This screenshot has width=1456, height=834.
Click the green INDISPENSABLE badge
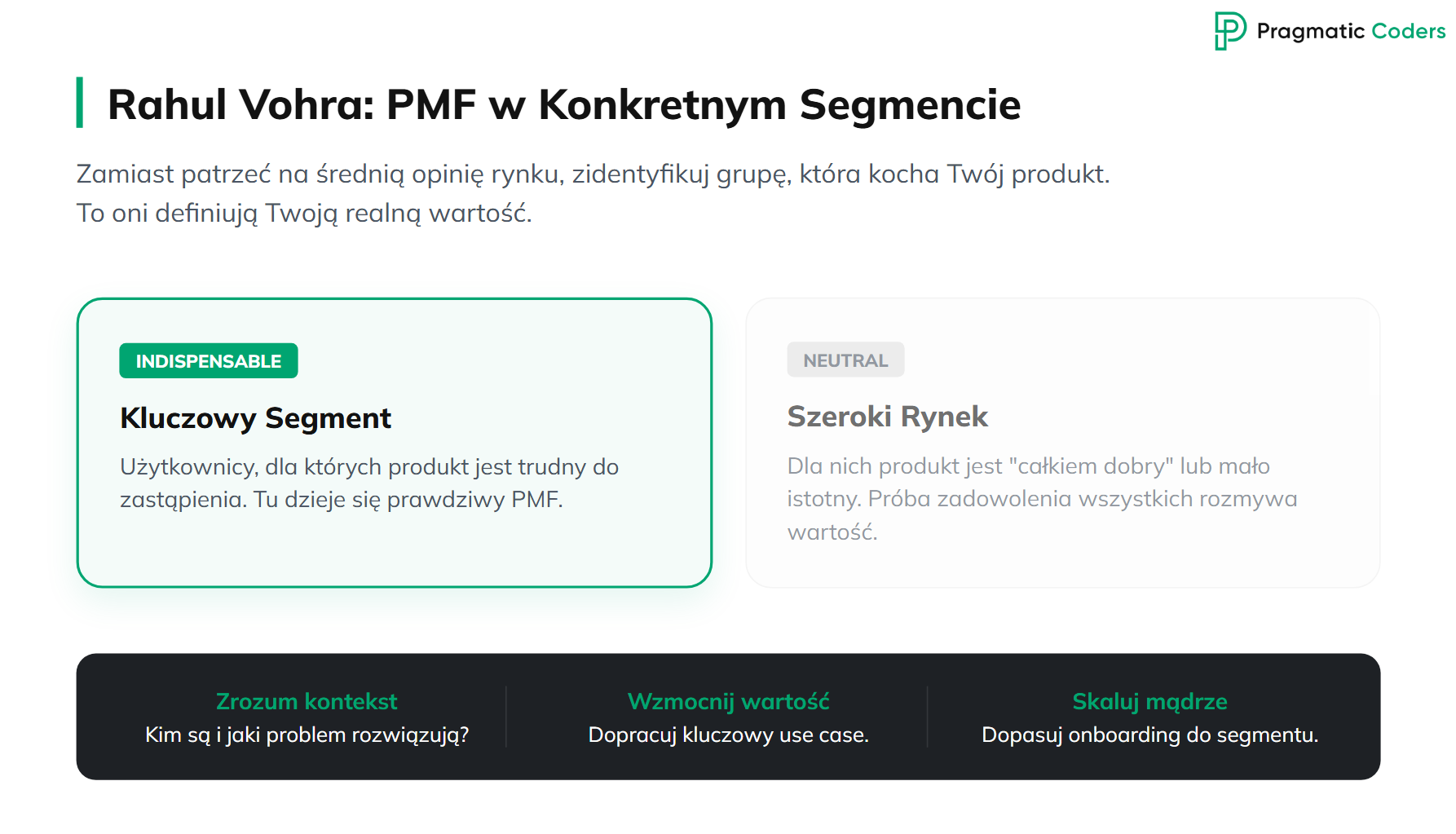[209, 361]
